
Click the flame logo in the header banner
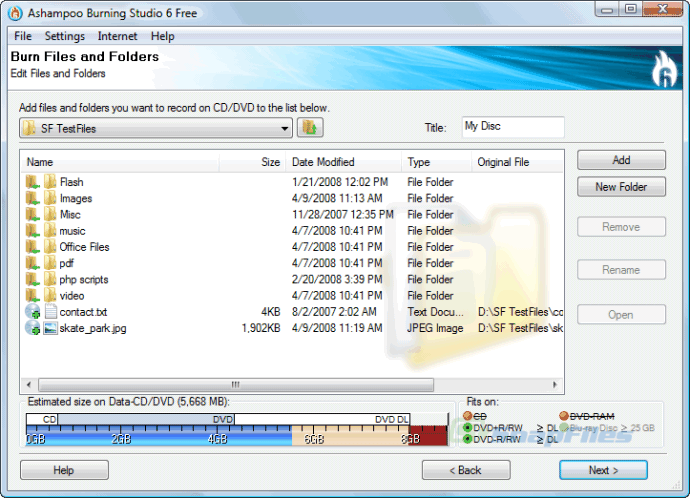point(664,69)
